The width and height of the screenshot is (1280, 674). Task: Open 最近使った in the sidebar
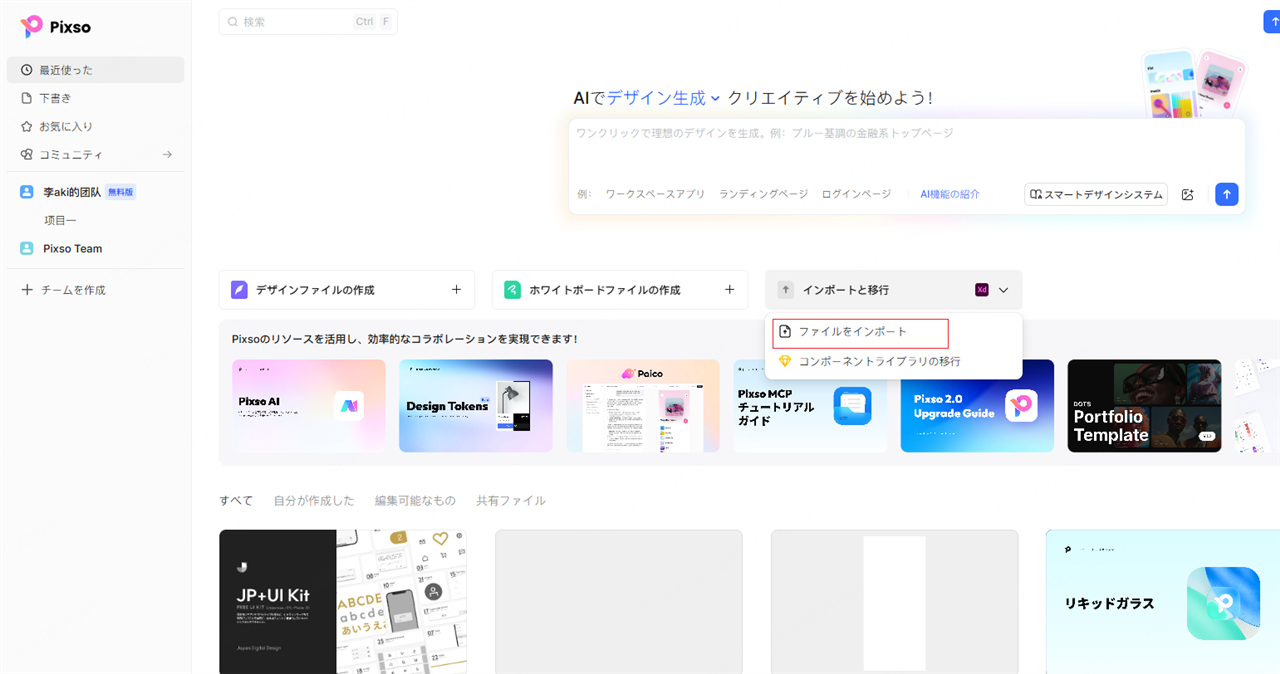[x=96, y=70]
